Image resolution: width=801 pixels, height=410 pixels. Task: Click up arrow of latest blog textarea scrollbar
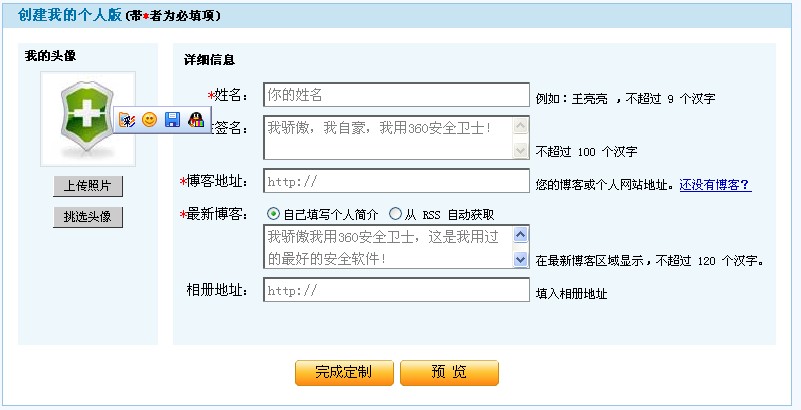520,234
